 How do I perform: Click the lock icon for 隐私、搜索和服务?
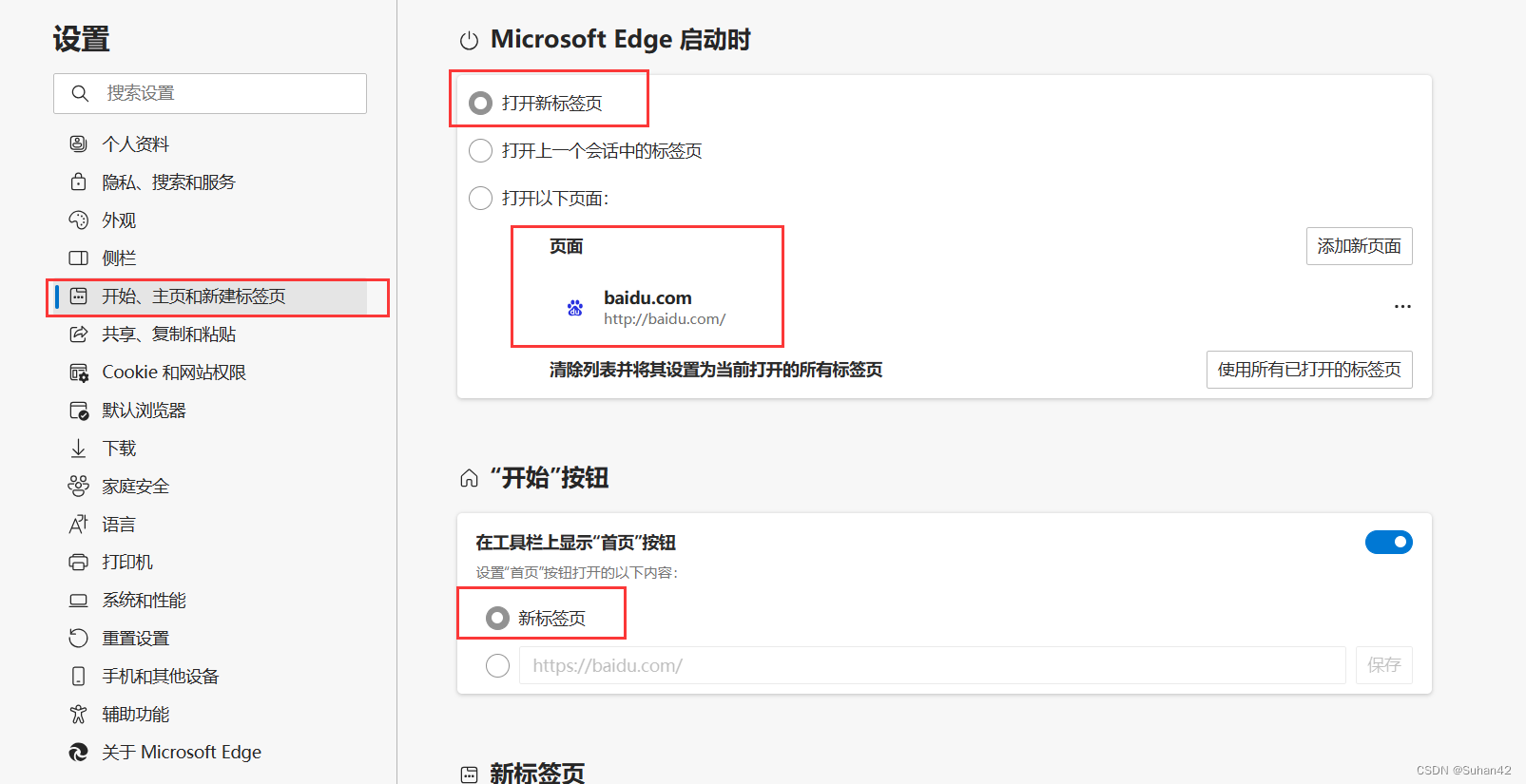pos(79,182)
